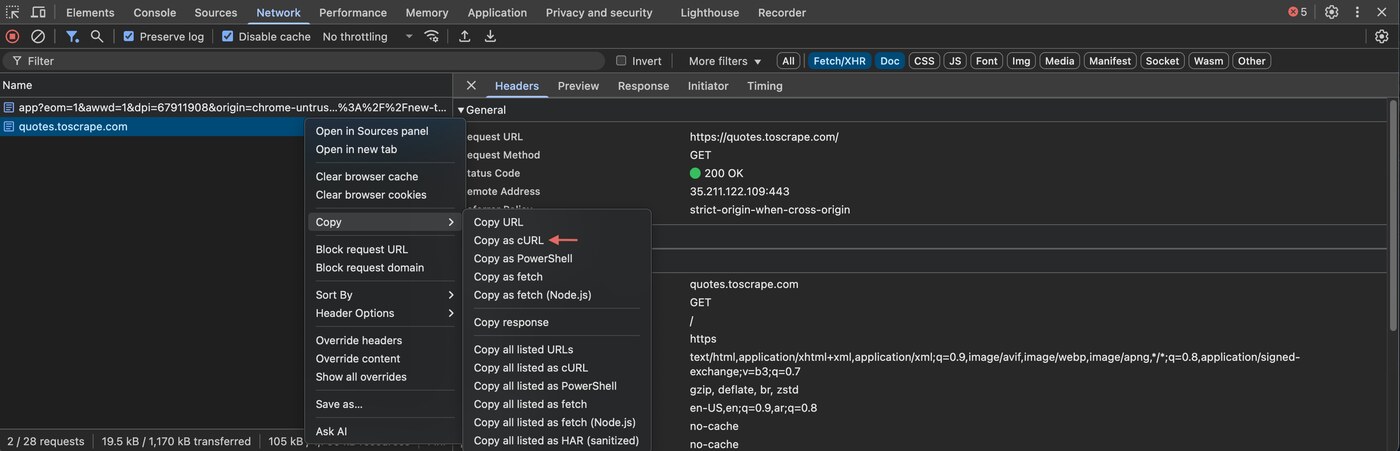Switch to the Elements tab
This screenshot has height=451, width=1400.
pyautogui.click(x=90, y=12)
